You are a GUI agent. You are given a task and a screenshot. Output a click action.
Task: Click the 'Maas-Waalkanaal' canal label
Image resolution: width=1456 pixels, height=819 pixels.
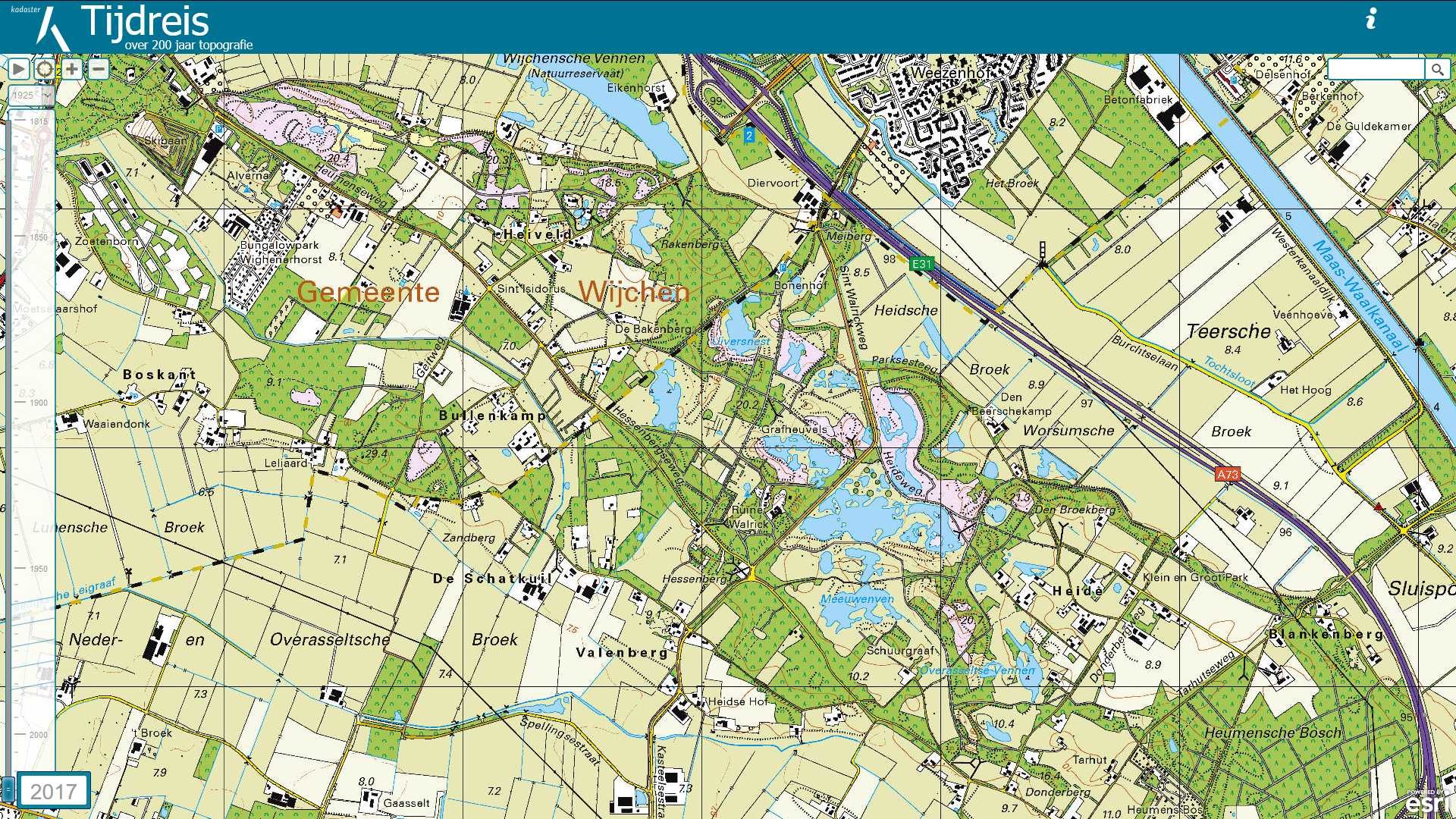[x=1360, y=296]
